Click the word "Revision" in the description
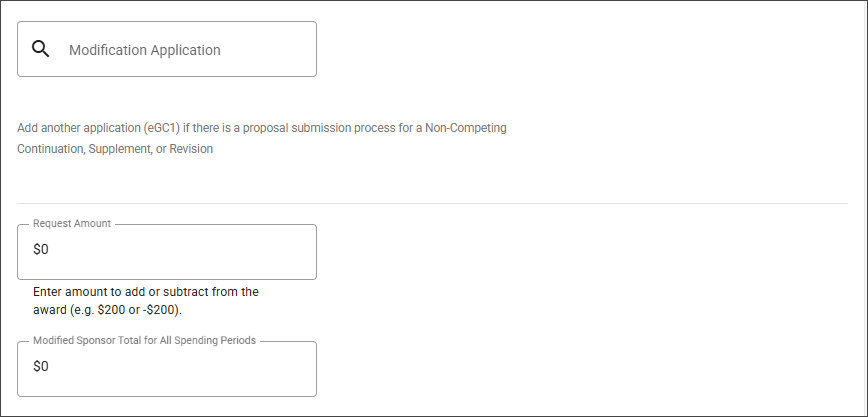 pyautogui.click(x=191, y=149)
